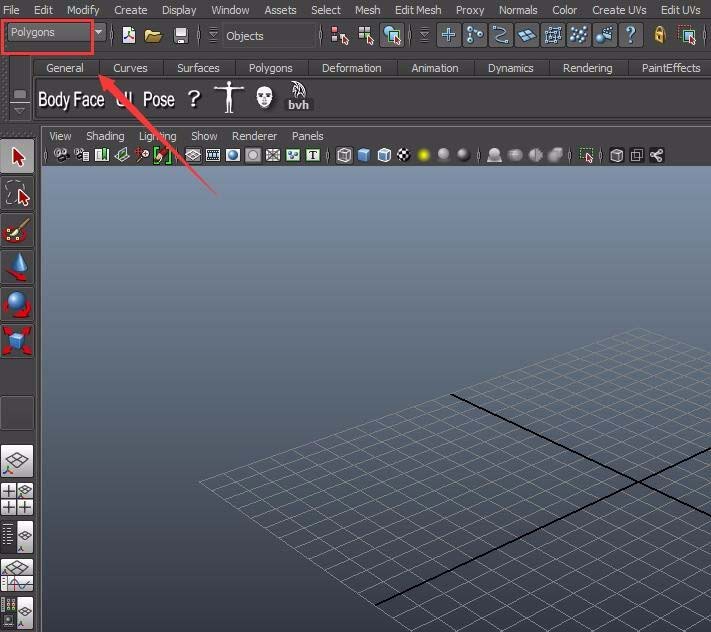Open camera attributes from panel toolbar

82,155
